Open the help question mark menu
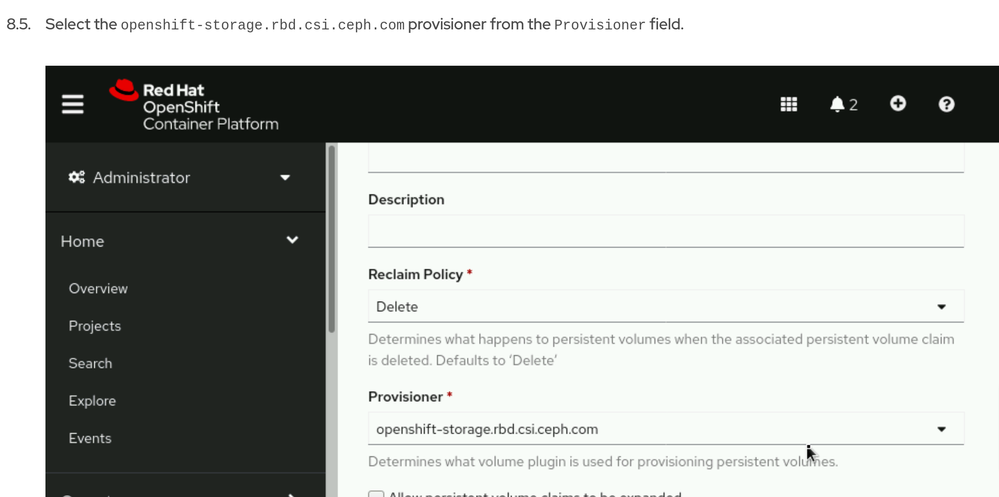The height and width of the screenshot is (497, 999). click(947, 104)
